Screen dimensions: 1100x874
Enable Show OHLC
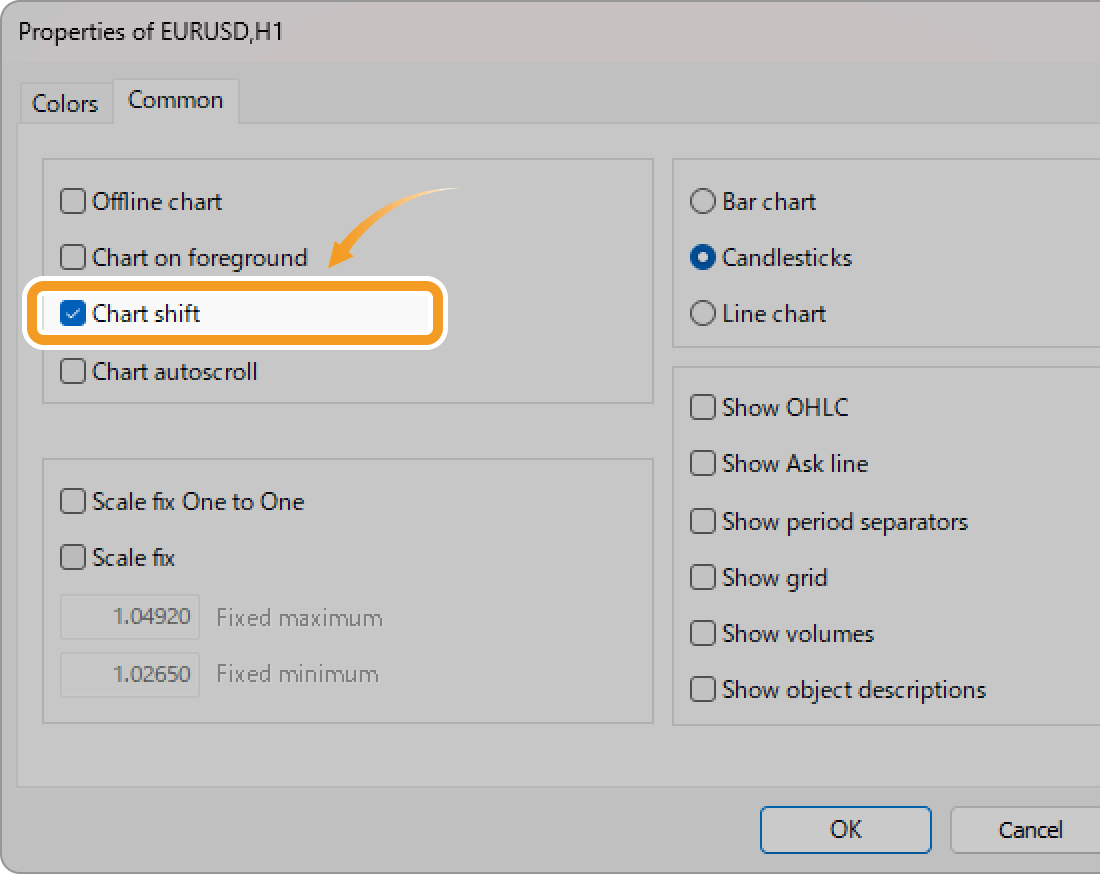pos(703,407)
